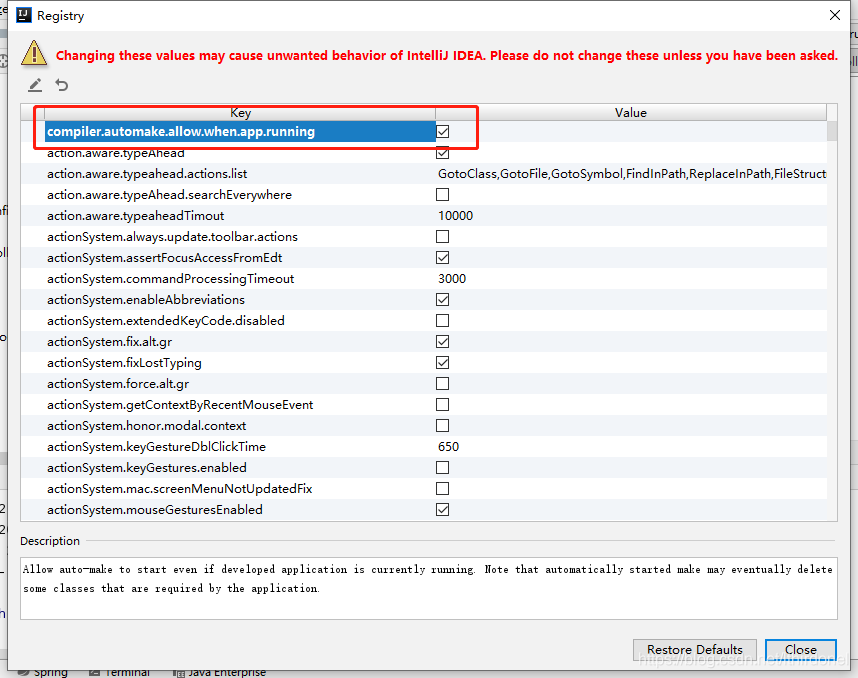858x678 pixels.
Task: Toggle compiler.automake.allow.when.app.running checkbox
Action: tap(443, 132)
